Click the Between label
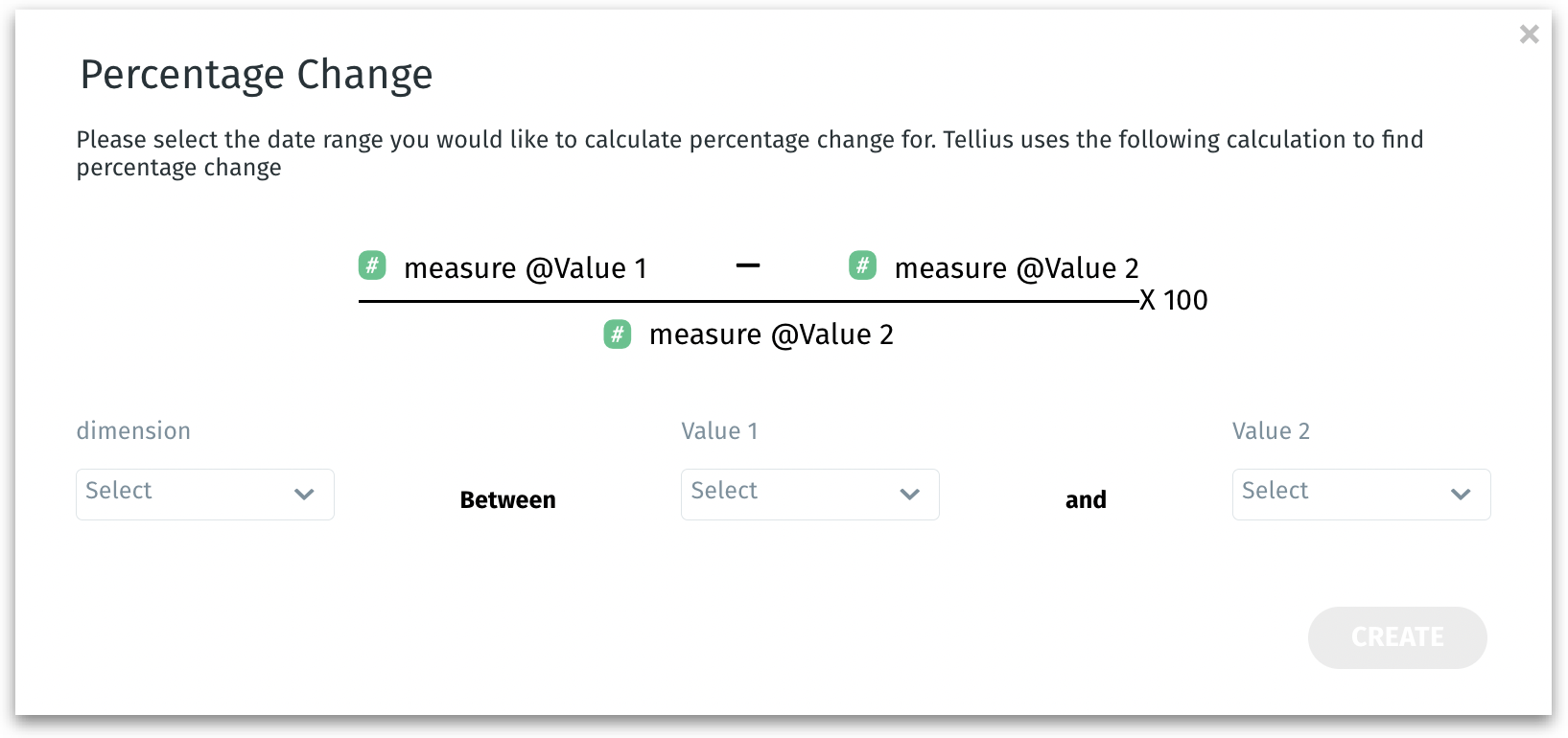This screenshot has height=738, width=1568. coord(507,500)
